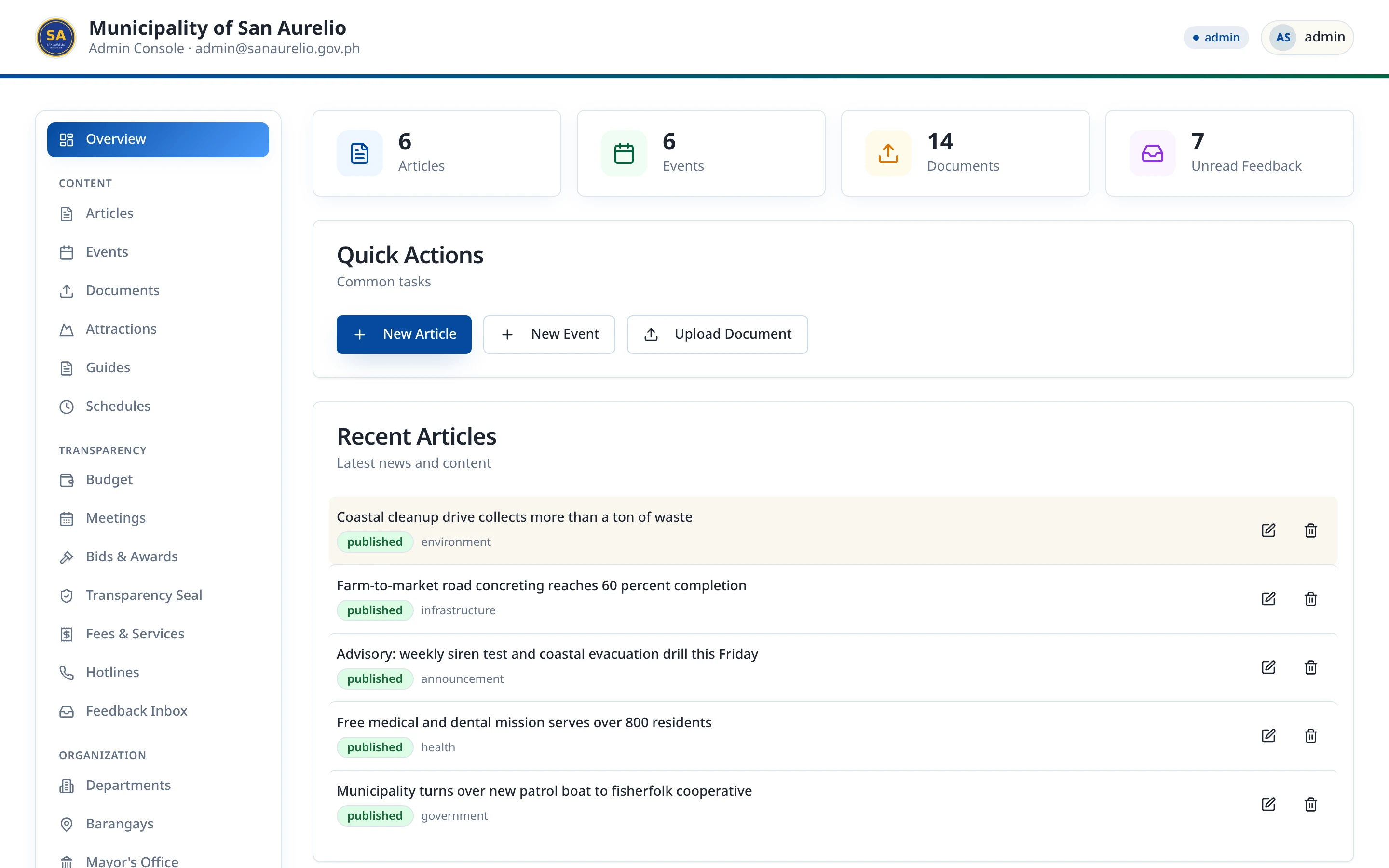1389x868 pixels.
Task: Open Schedules in the sidebar
Action: [158, 407]
